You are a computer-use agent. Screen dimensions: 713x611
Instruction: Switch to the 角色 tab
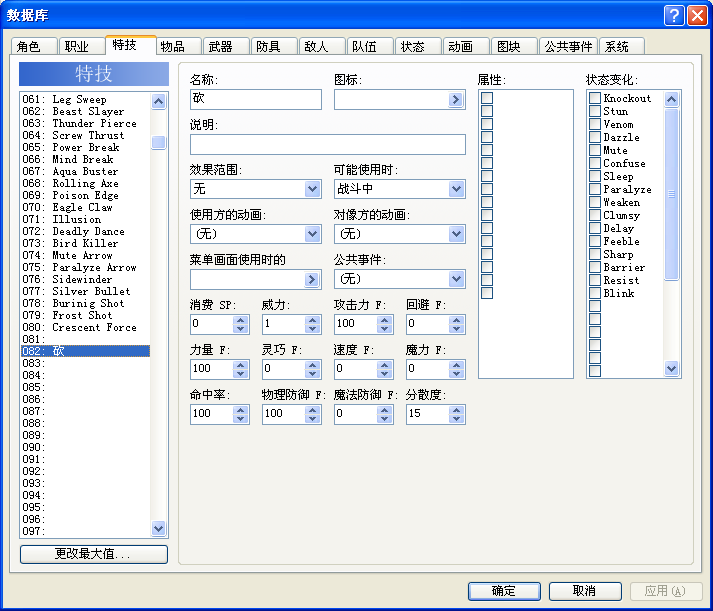point(34,47)
